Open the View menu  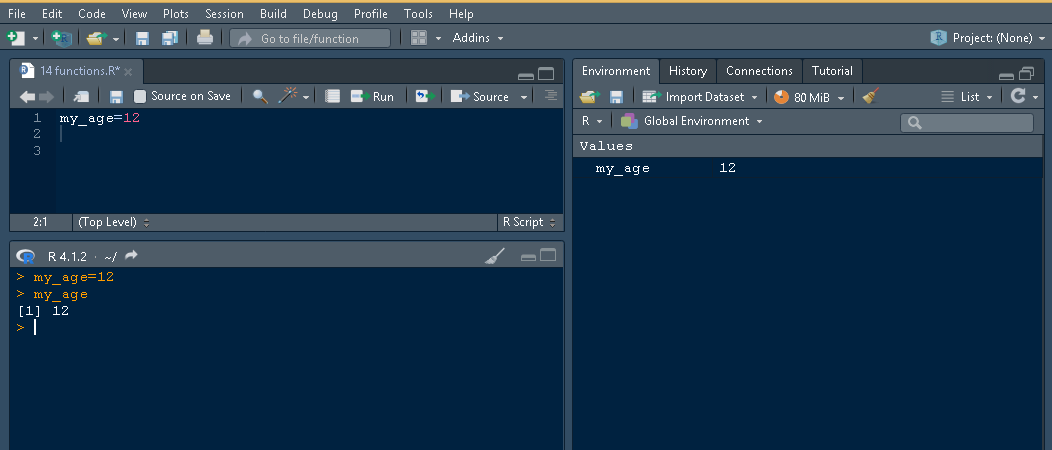[x=134, y=13]
